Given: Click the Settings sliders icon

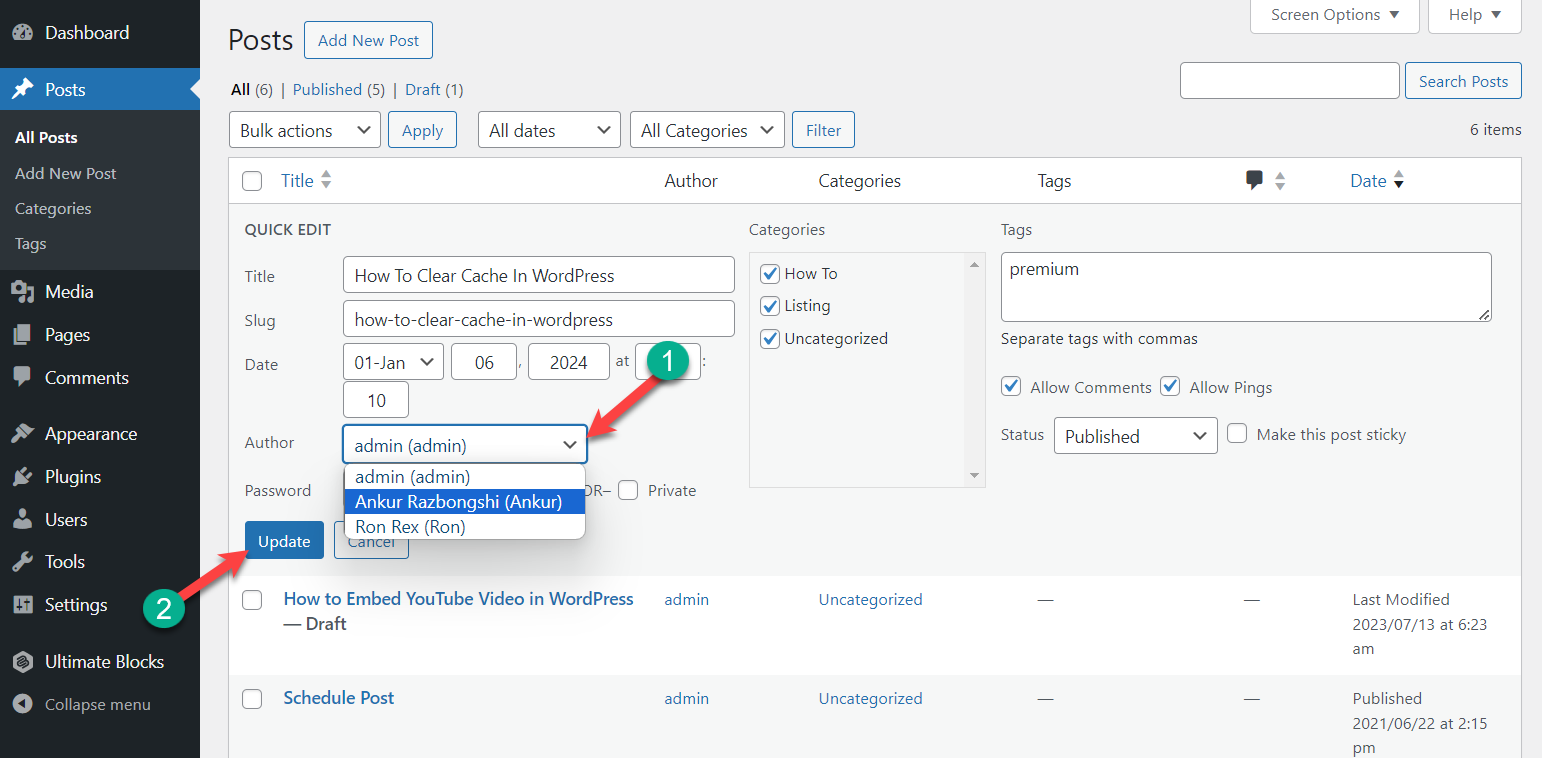Looking at the screenshot, I should [x=22, y=605].
